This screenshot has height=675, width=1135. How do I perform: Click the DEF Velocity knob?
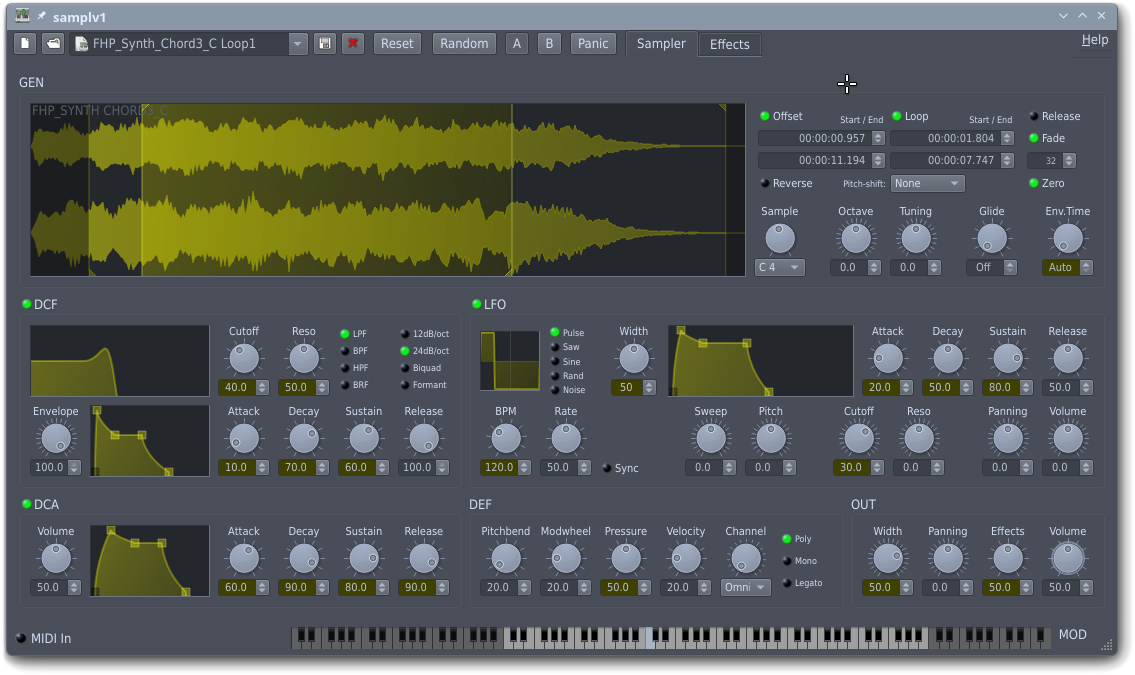coord(685,558)
